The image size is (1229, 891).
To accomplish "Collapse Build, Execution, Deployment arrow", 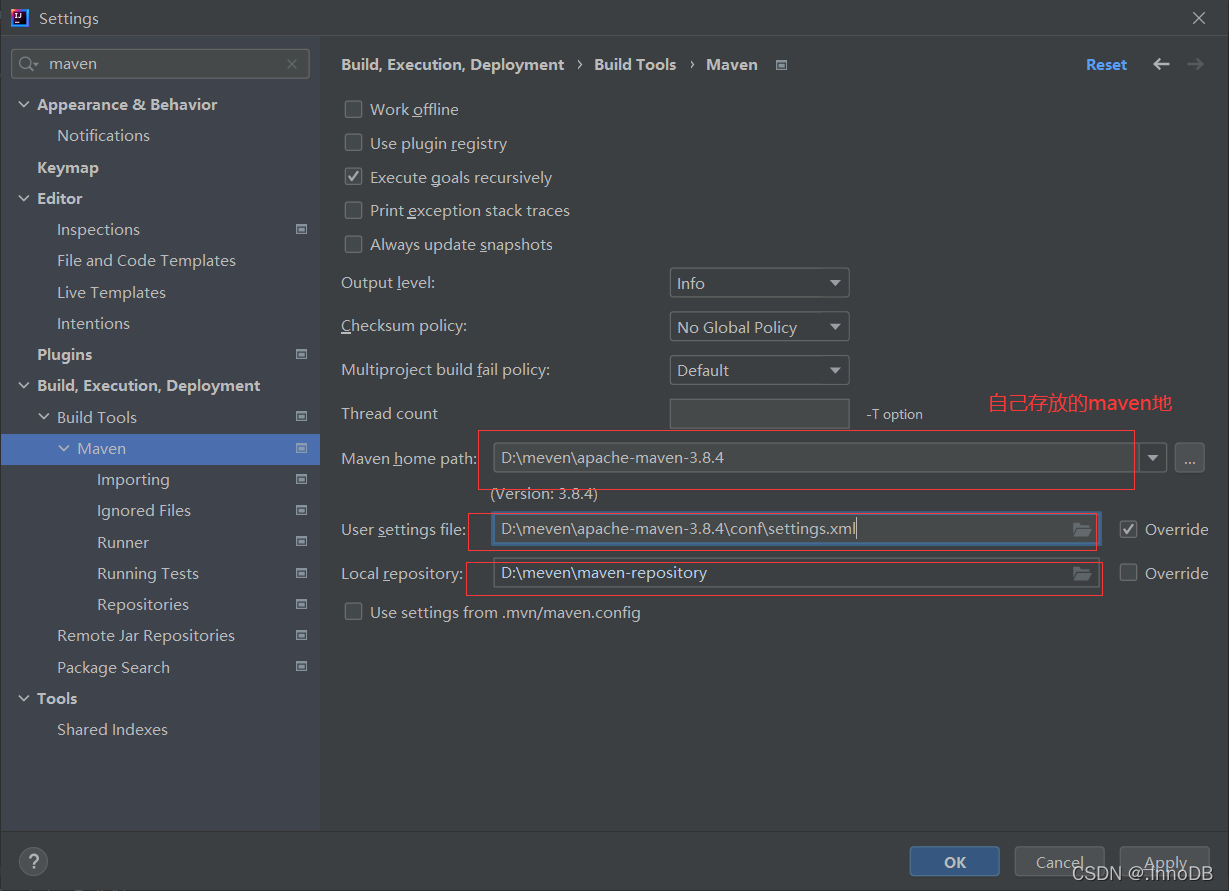I will pyautogui.click(x=24, y=386).
